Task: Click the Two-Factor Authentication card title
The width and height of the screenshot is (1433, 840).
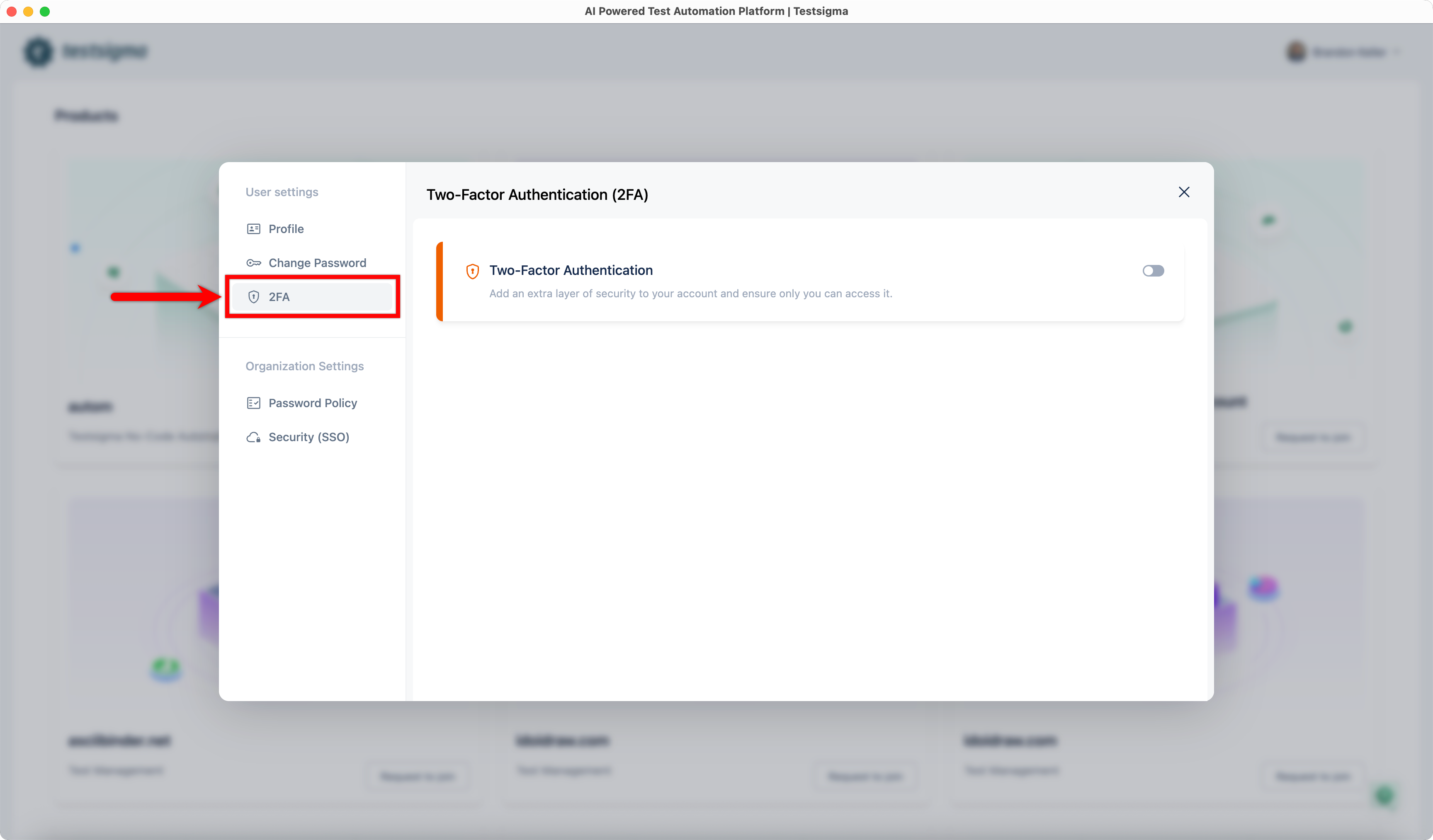Action: tap(571, 270)
